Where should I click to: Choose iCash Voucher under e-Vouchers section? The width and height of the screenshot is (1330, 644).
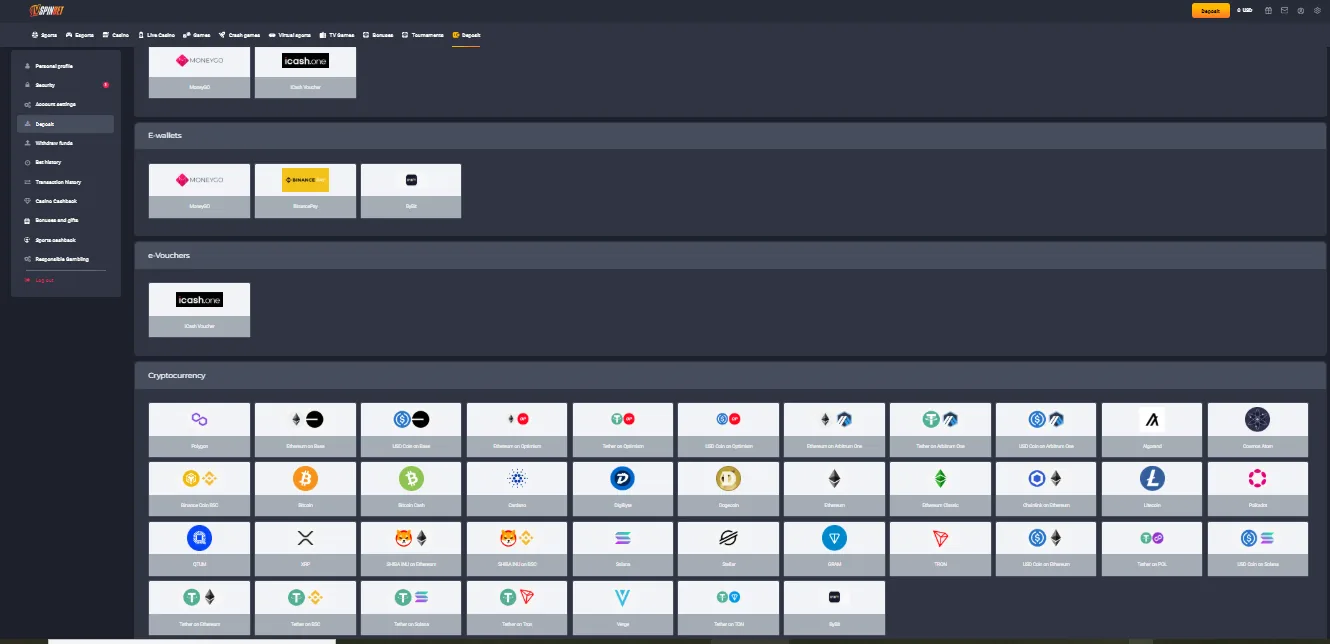[x=199, y=310]
